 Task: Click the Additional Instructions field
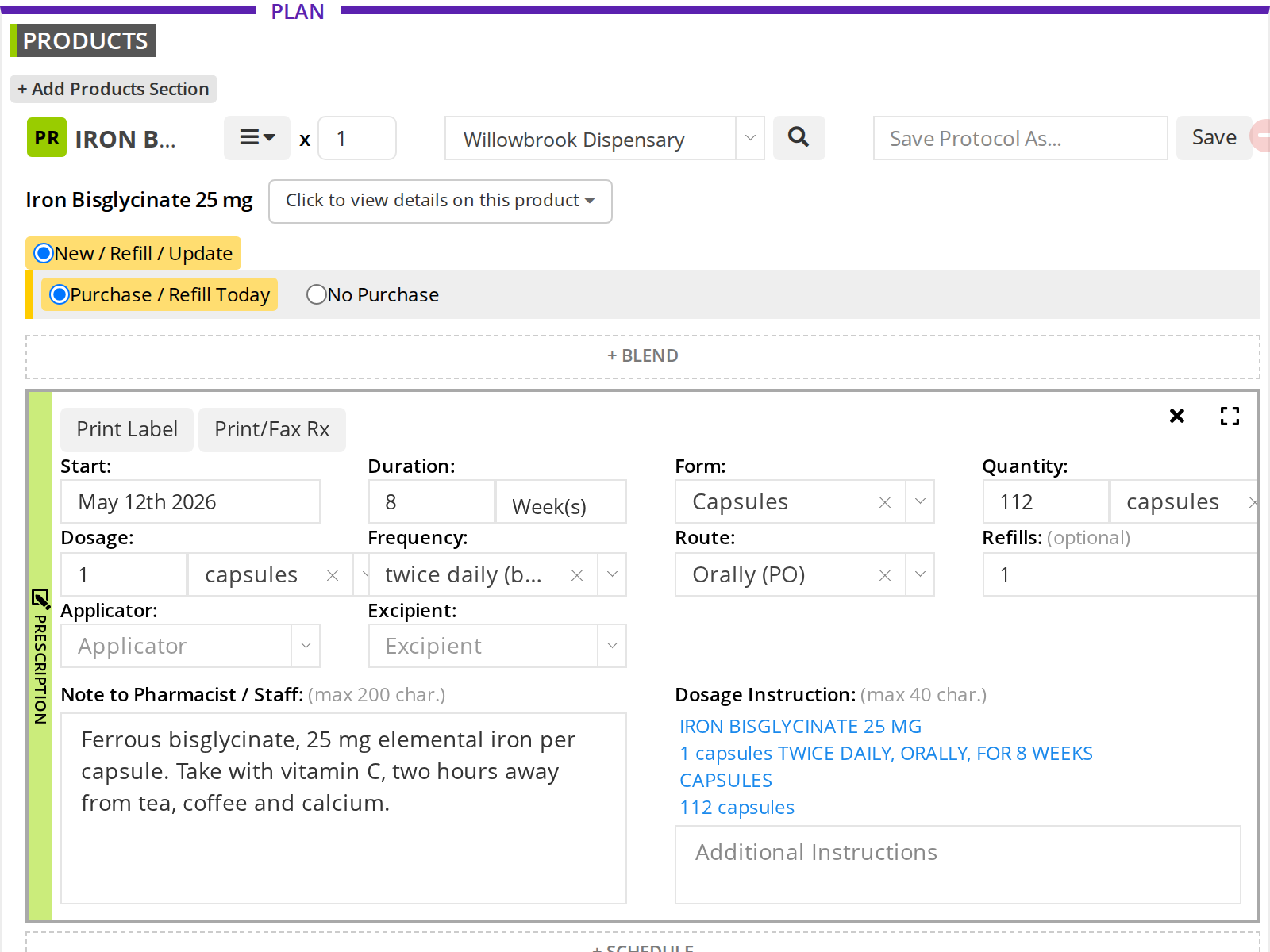(958, 865)
